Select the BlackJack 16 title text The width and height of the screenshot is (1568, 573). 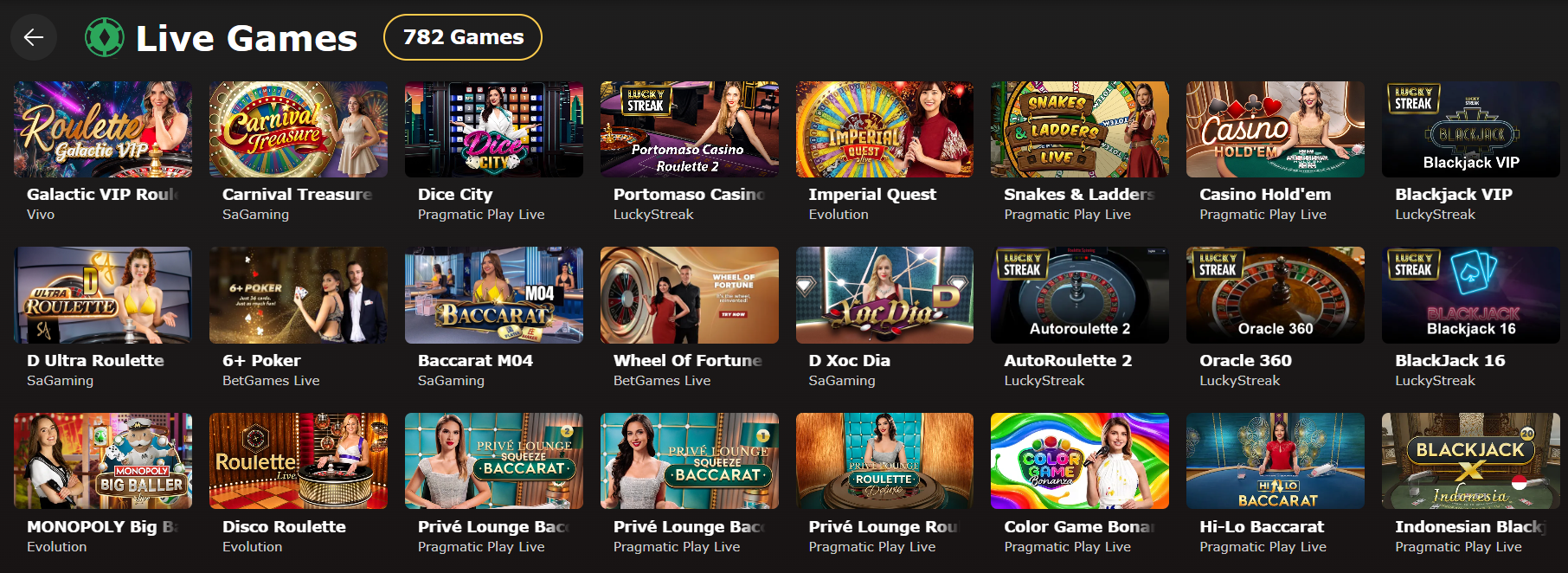pyautogui.click(x=1450, y=361)
